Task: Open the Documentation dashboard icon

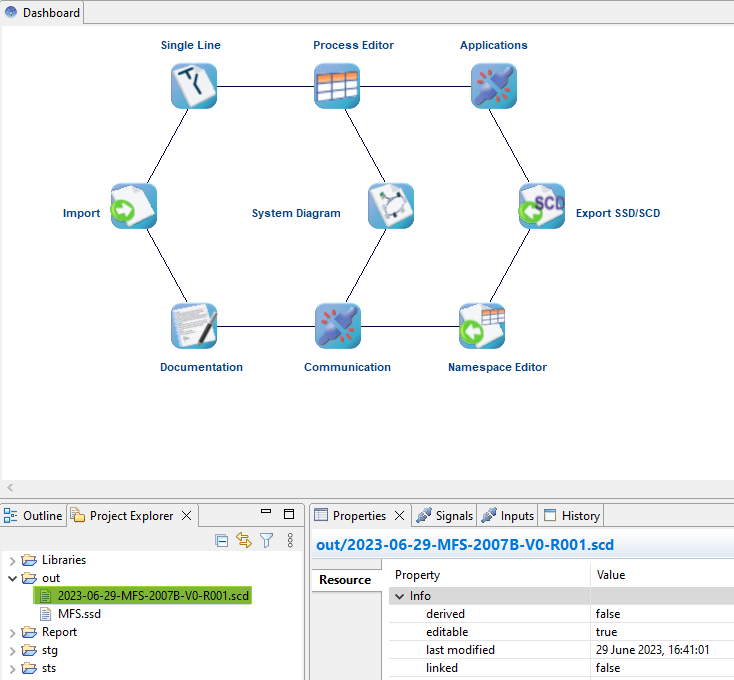Action: click(x=193, y=326)
